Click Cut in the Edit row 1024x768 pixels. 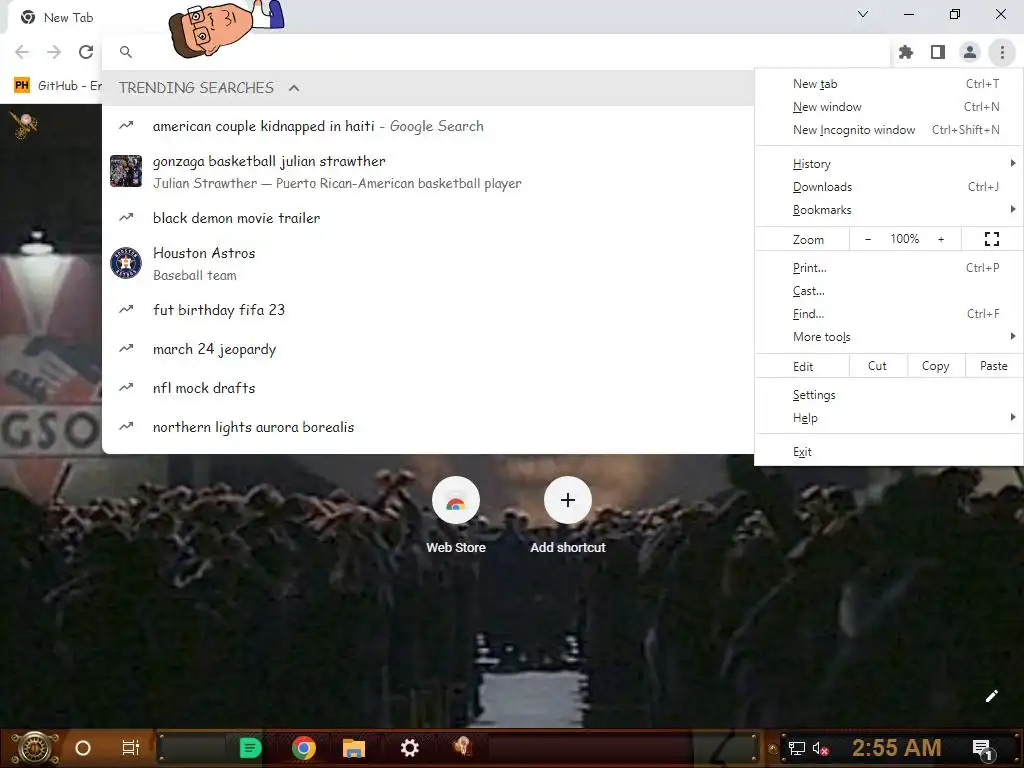(877, 366)
